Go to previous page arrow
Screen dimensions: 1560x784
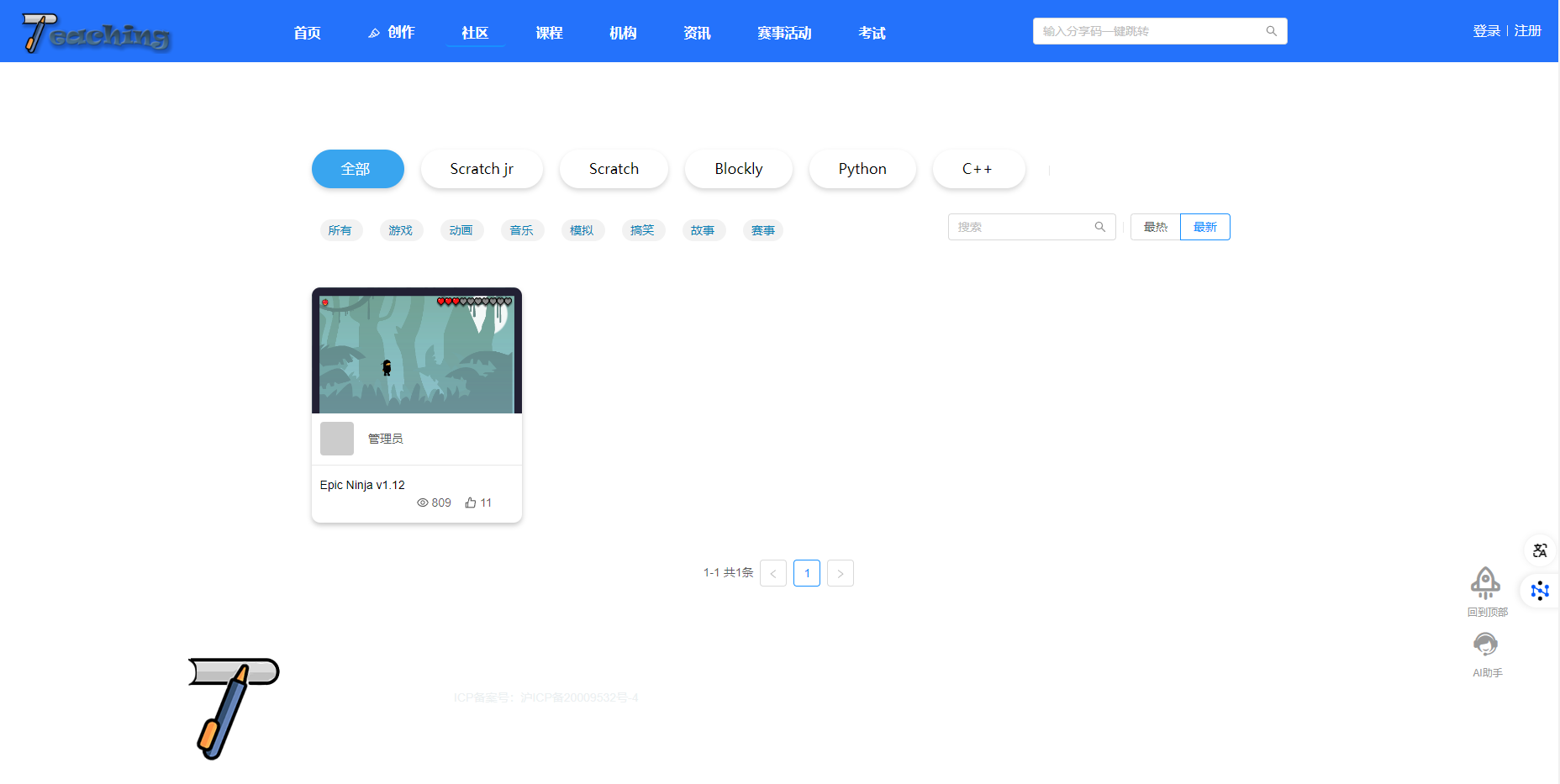point(772,573)
